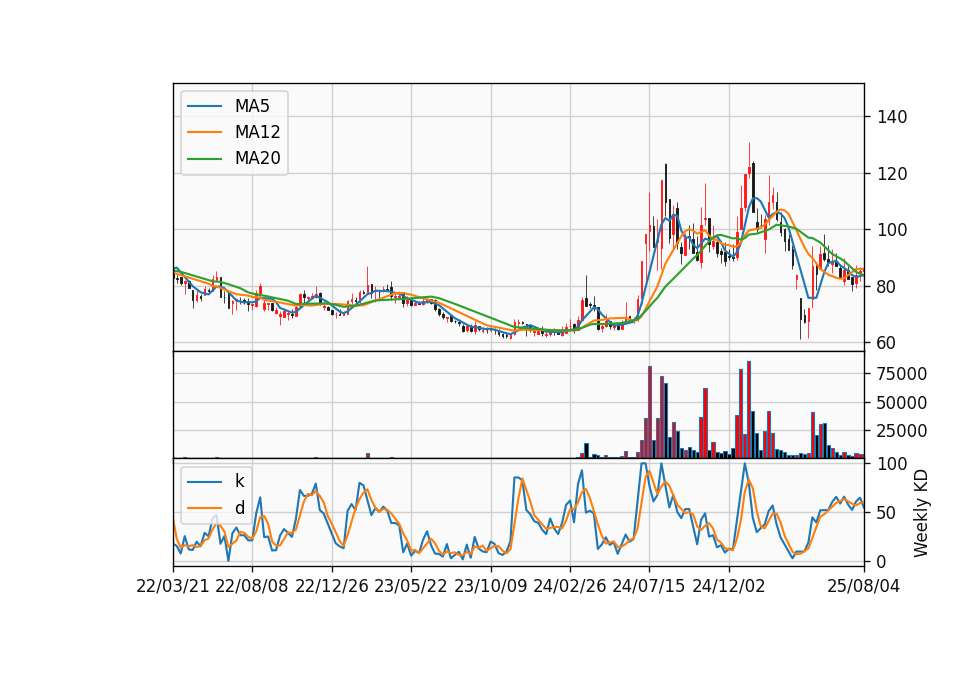Viewport: 960px width, 690px height.
Task: Click the 22/08/08 date label
Action: [x=252, y=586]
